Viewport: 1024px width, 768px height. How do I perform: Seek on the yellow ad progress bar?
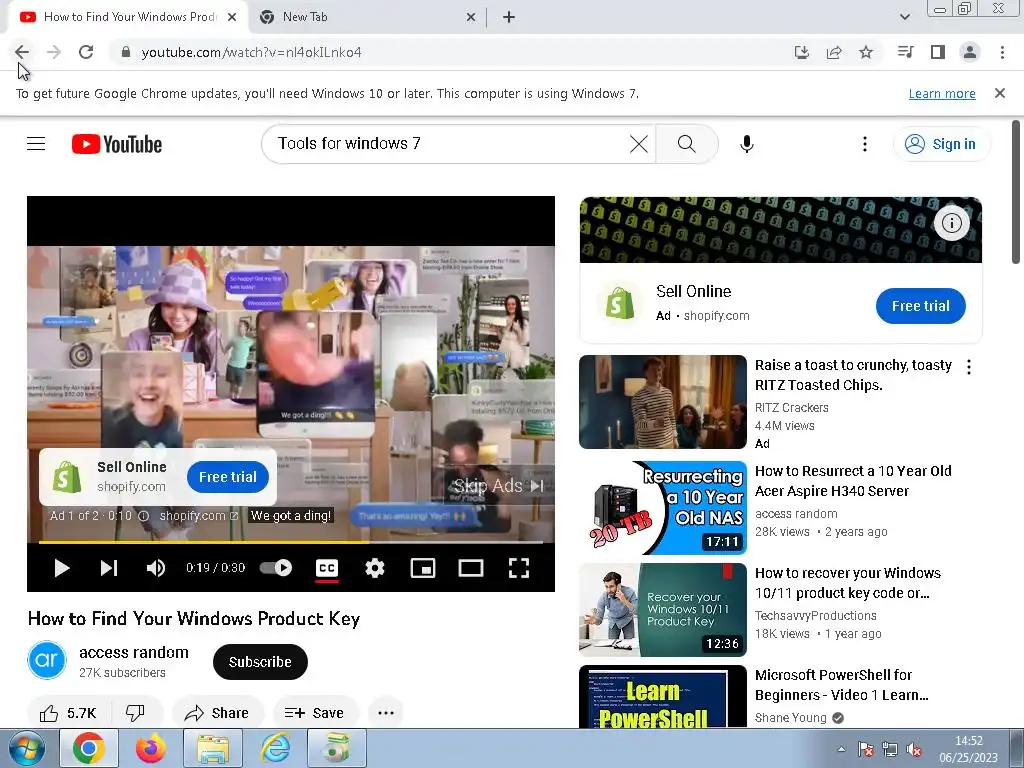pyautogui.click(x=291, y=542)
